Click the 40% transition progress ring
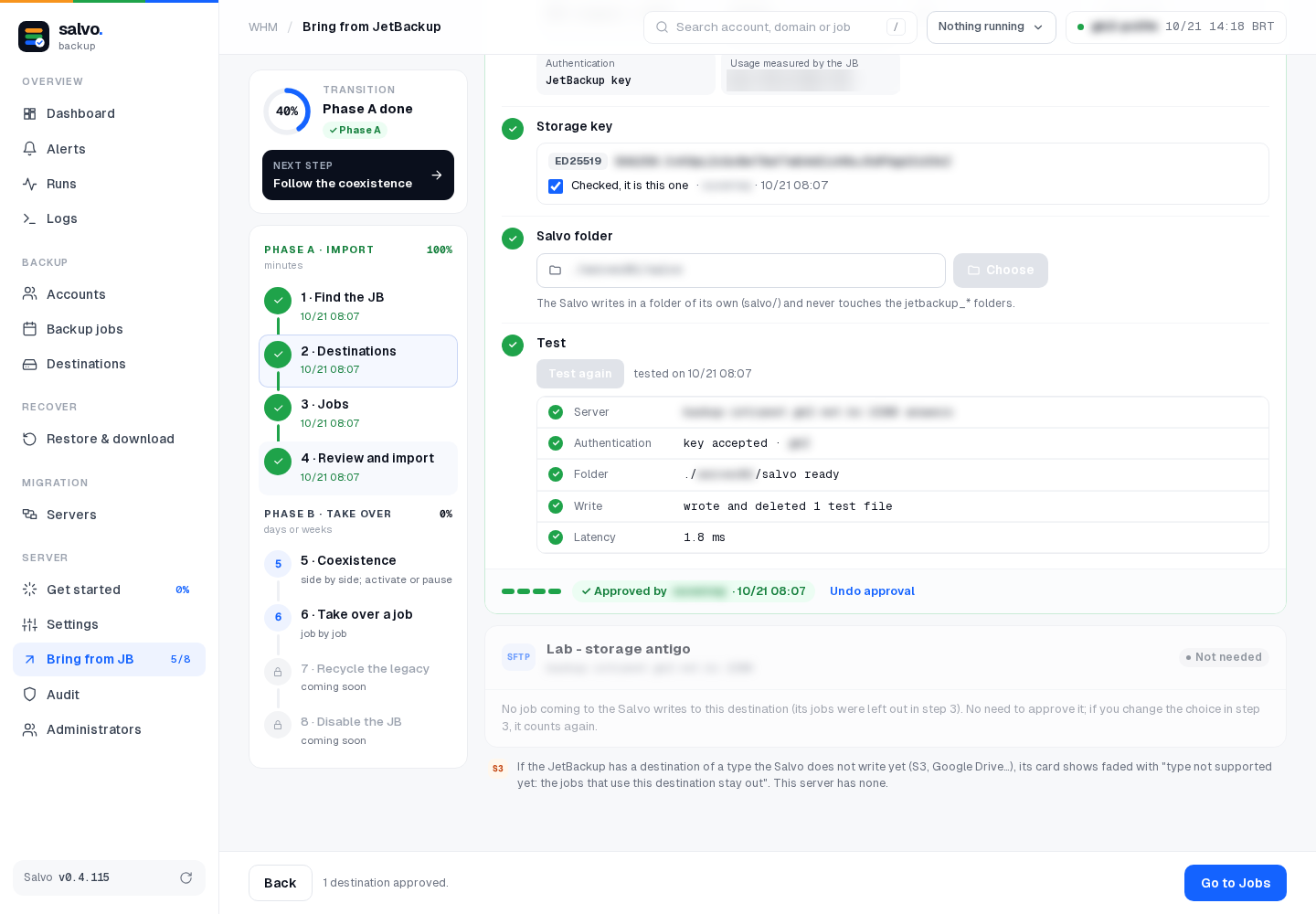Viewport: 1316px width, 914px height. click(287, 112)
